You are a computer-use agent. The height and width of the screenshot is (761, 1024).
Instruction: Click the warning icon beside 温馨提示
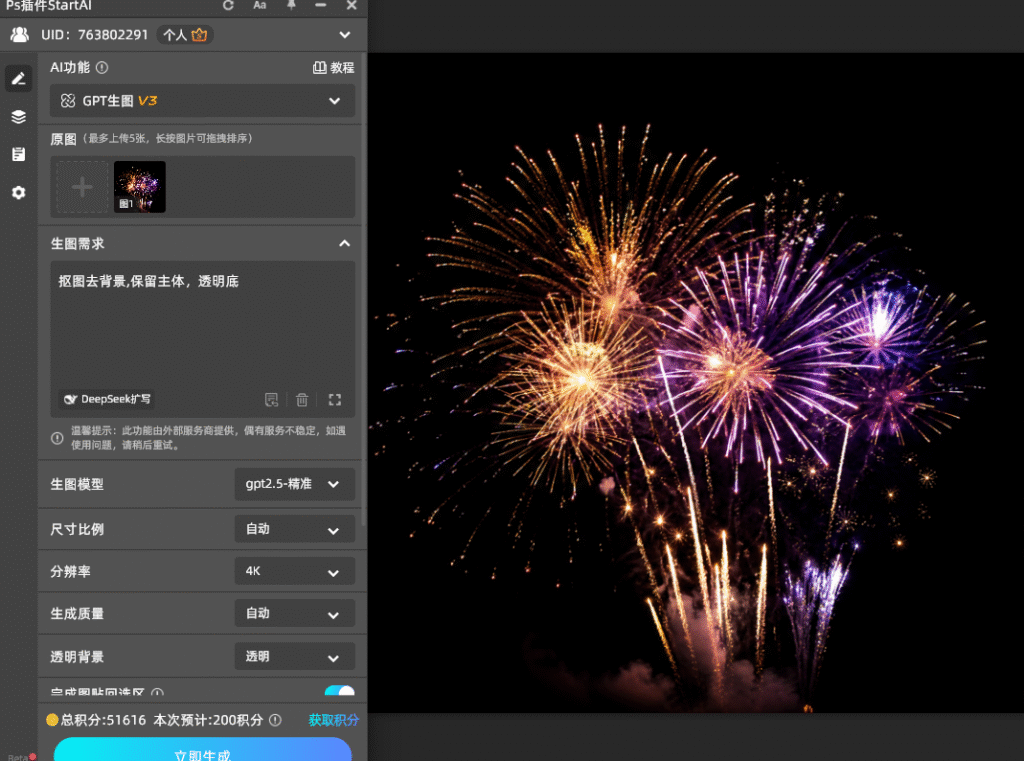[x=57, y=438]
